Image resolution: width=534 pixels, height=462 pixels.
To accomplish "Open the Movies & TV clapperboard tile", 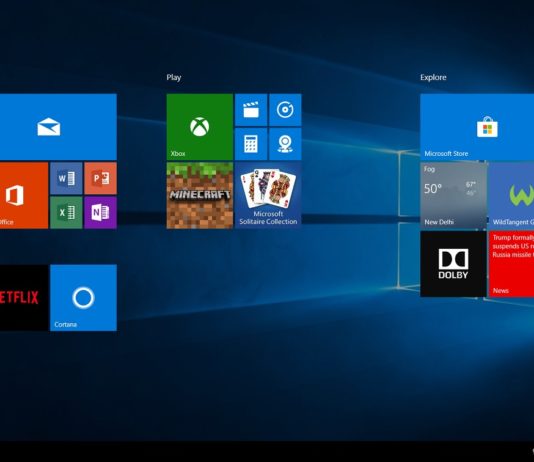I will point(251,110).
